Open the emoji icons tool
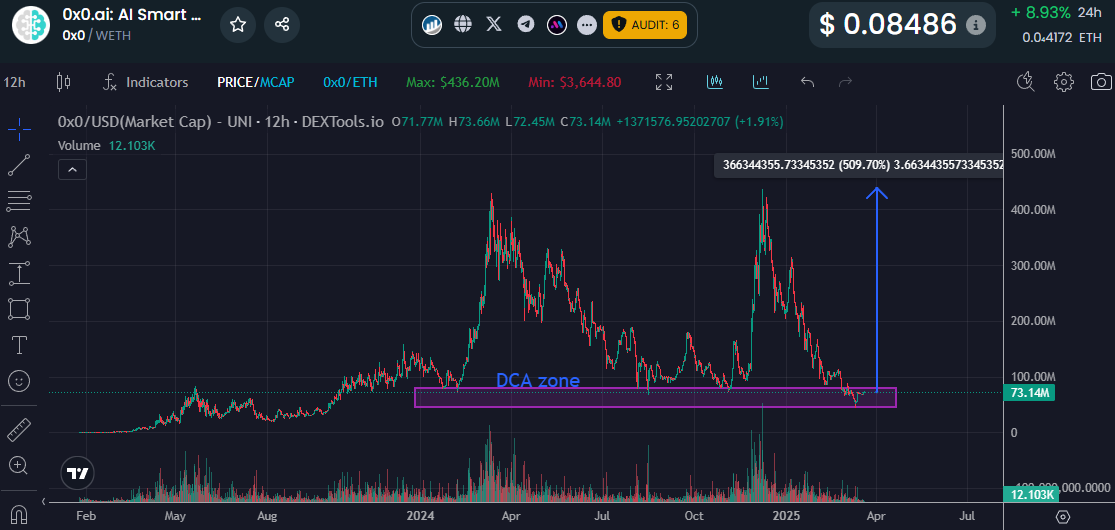 point(18,381)
